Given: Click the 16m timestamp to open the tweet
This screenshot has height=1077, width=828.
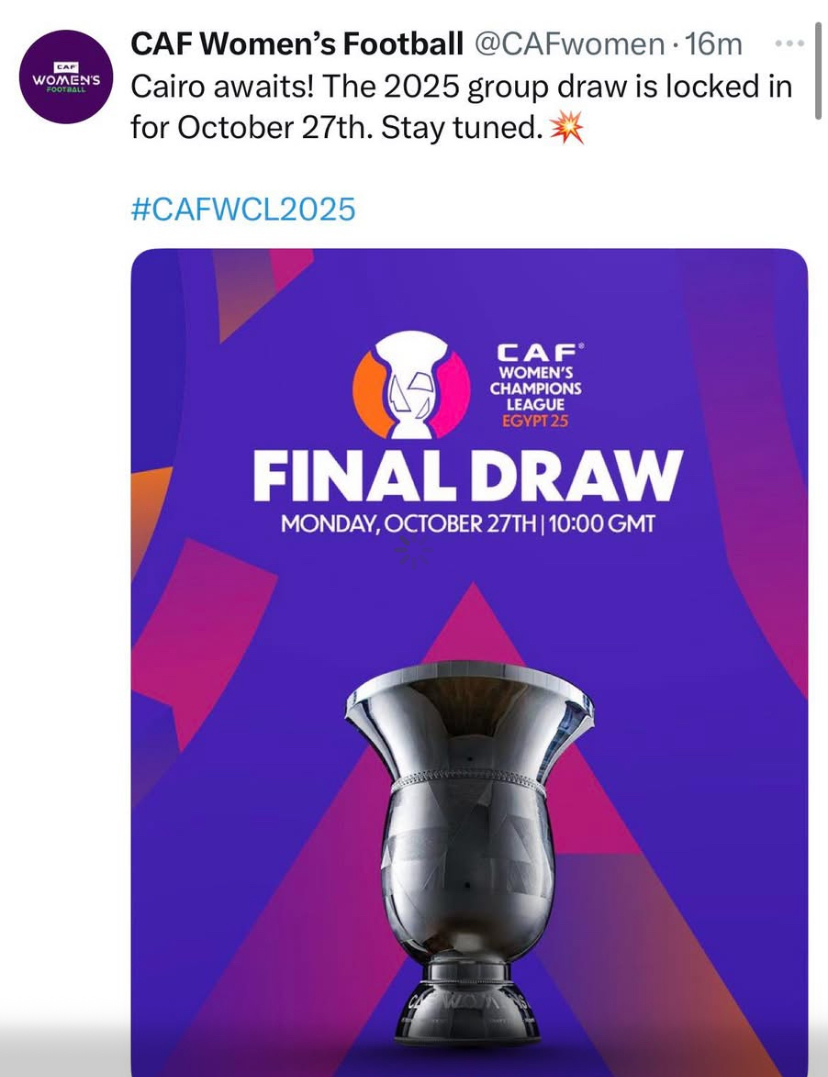Looking at the screenshot, I should 718,44.
